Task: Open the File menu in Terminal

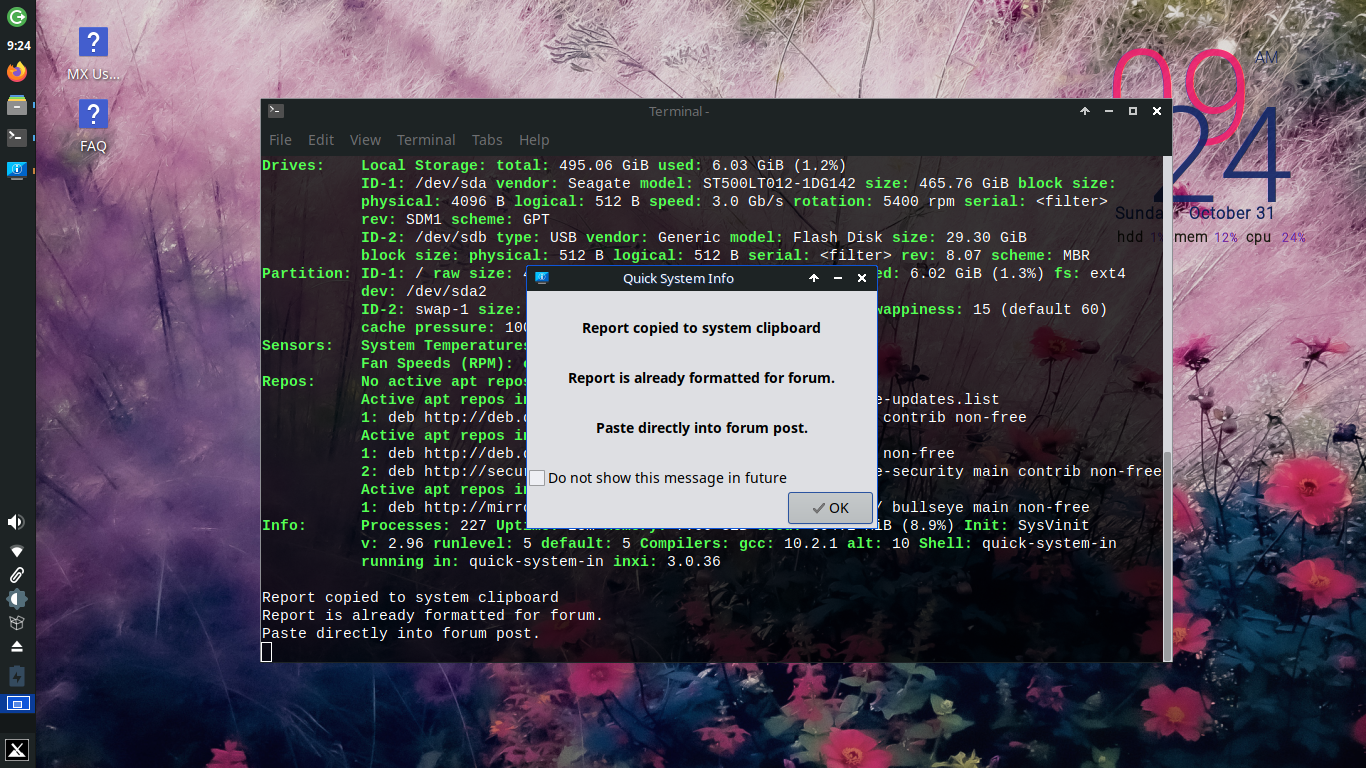Action: point(280,140)
